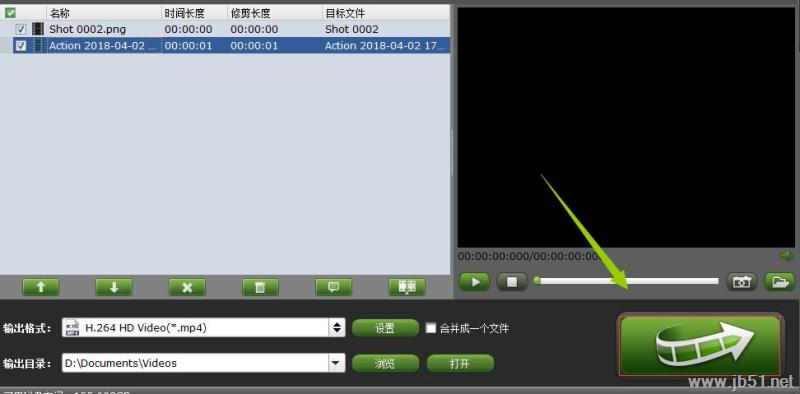
Task: Click the black video preview area
Action: click(x=626, y=127)
